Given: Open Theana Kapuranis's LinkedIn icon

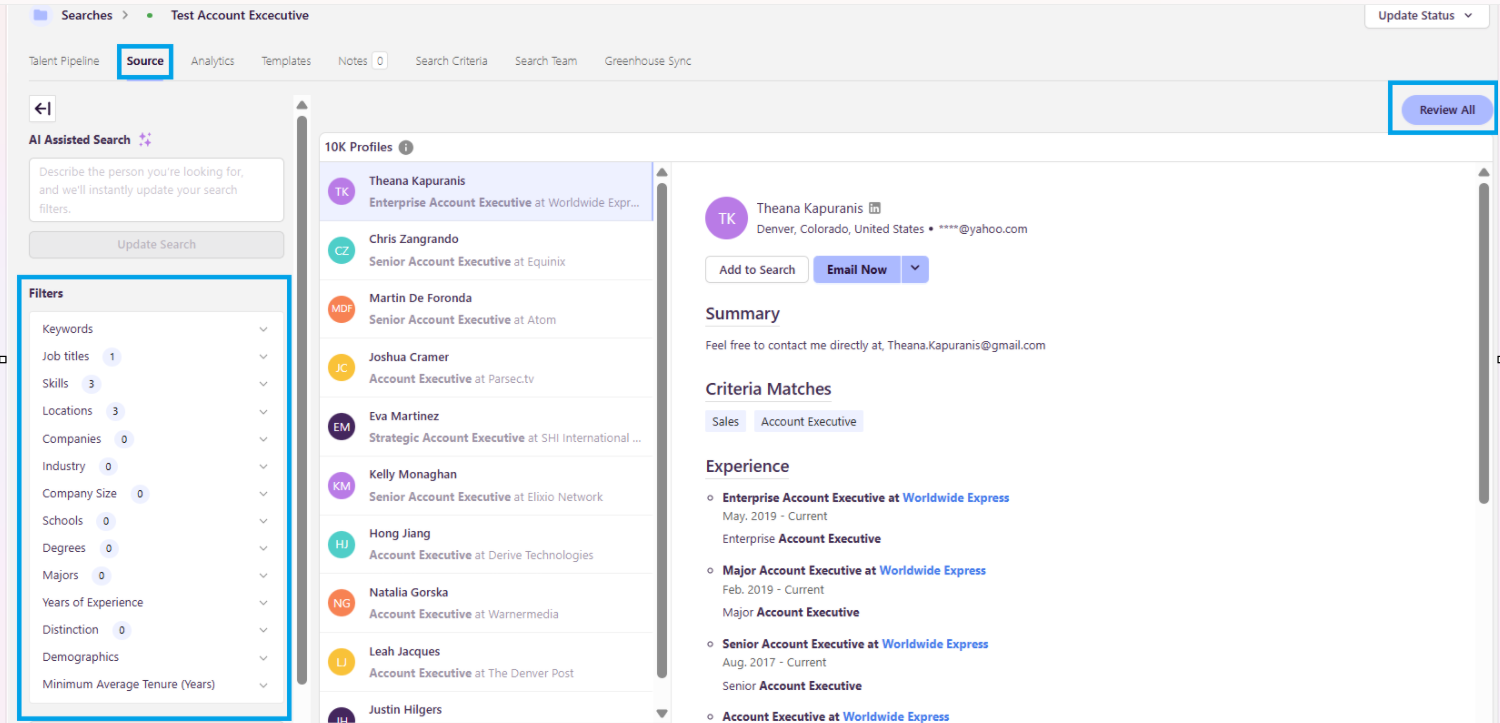Looking at the screenshot, I should 875,209.
